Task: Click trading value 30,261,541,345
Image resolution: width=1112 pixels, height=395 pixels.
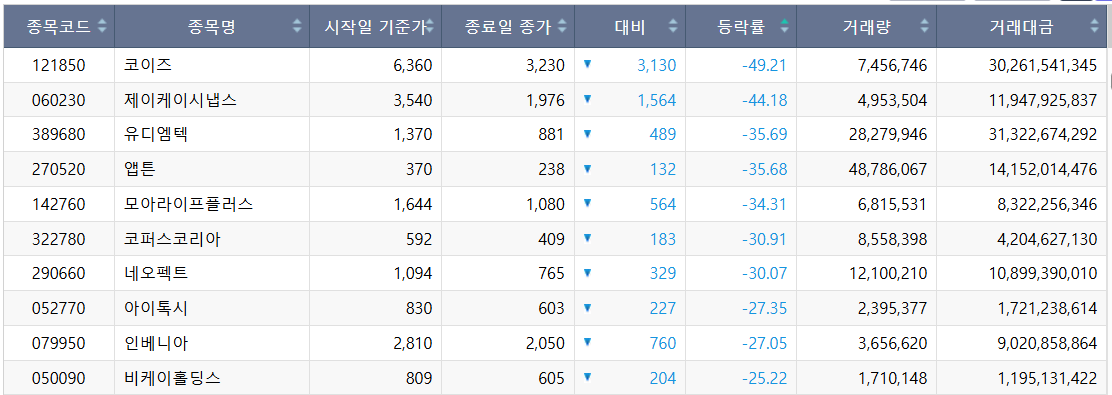Action: [x=1042, y=65]
